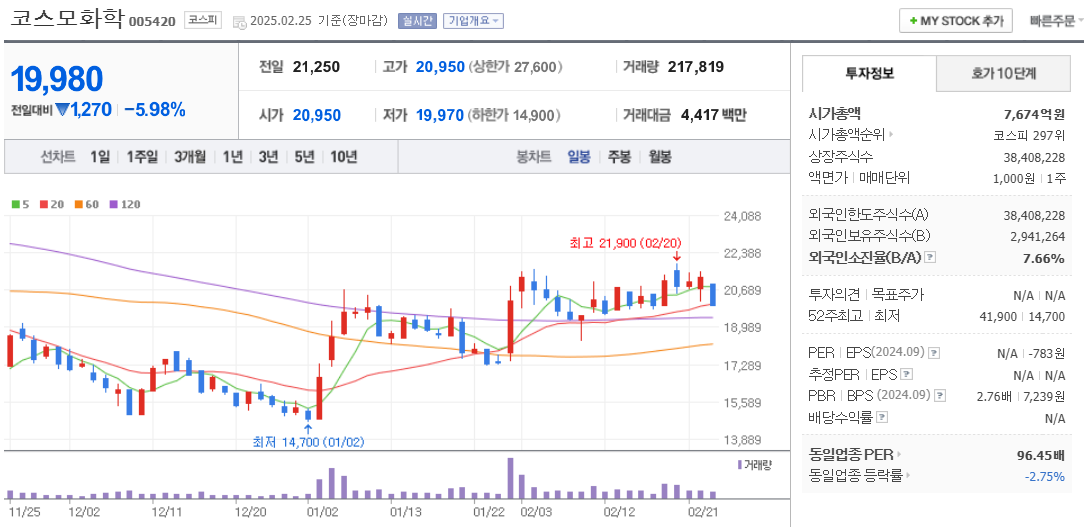Click the 코스피 market badge
Screen dimensions: 1088x527
pos(203,20)
